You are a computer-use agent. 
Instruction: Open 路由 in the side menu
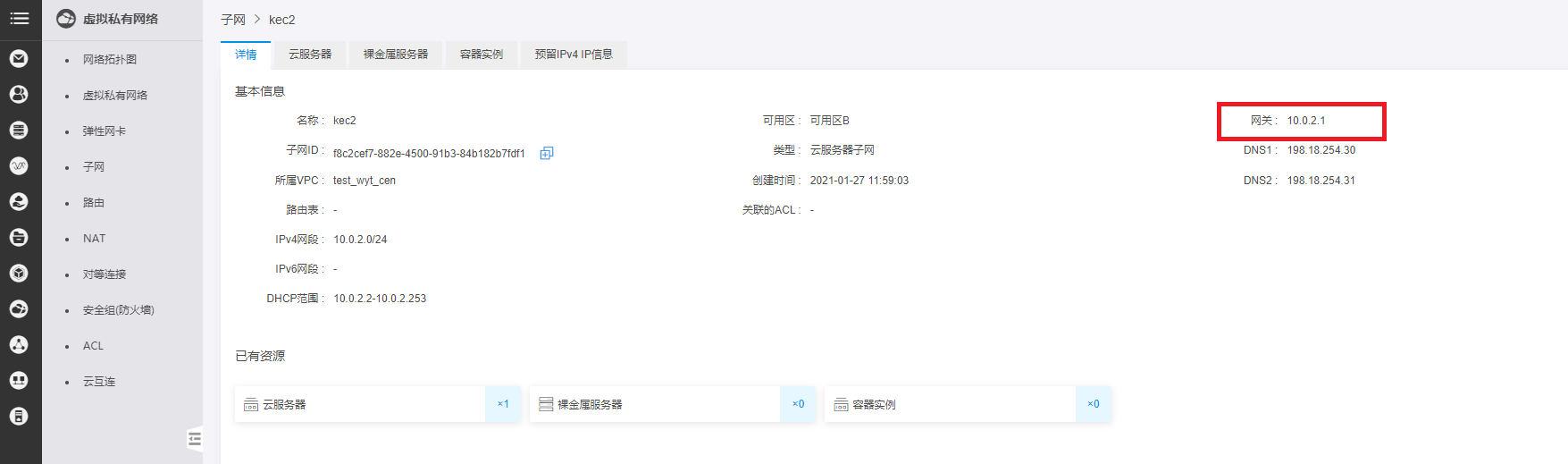tap(94, 203)
